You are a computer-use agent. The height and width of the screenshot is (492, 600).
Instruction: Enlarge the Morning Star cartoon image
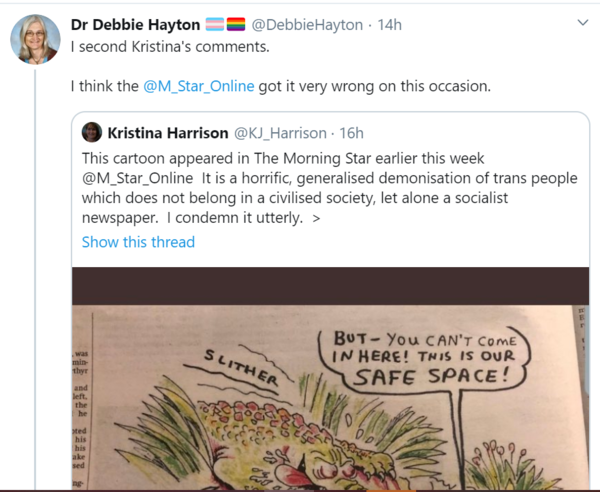point(330,400)
